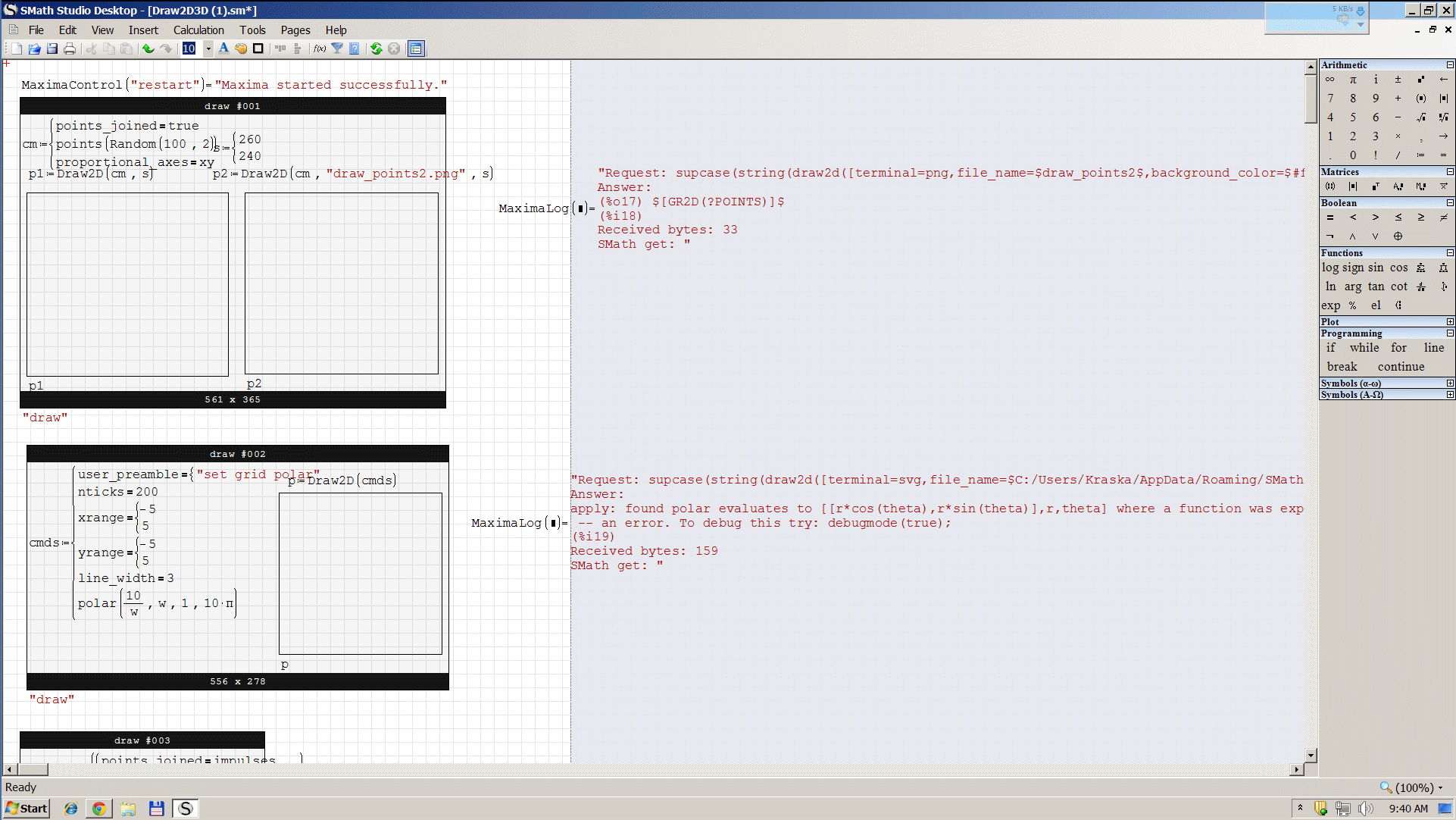The height and width of the screenshot is (820, 1456).
Task: Open the font size dropdown arrow
Action: [x=208, y=49]
